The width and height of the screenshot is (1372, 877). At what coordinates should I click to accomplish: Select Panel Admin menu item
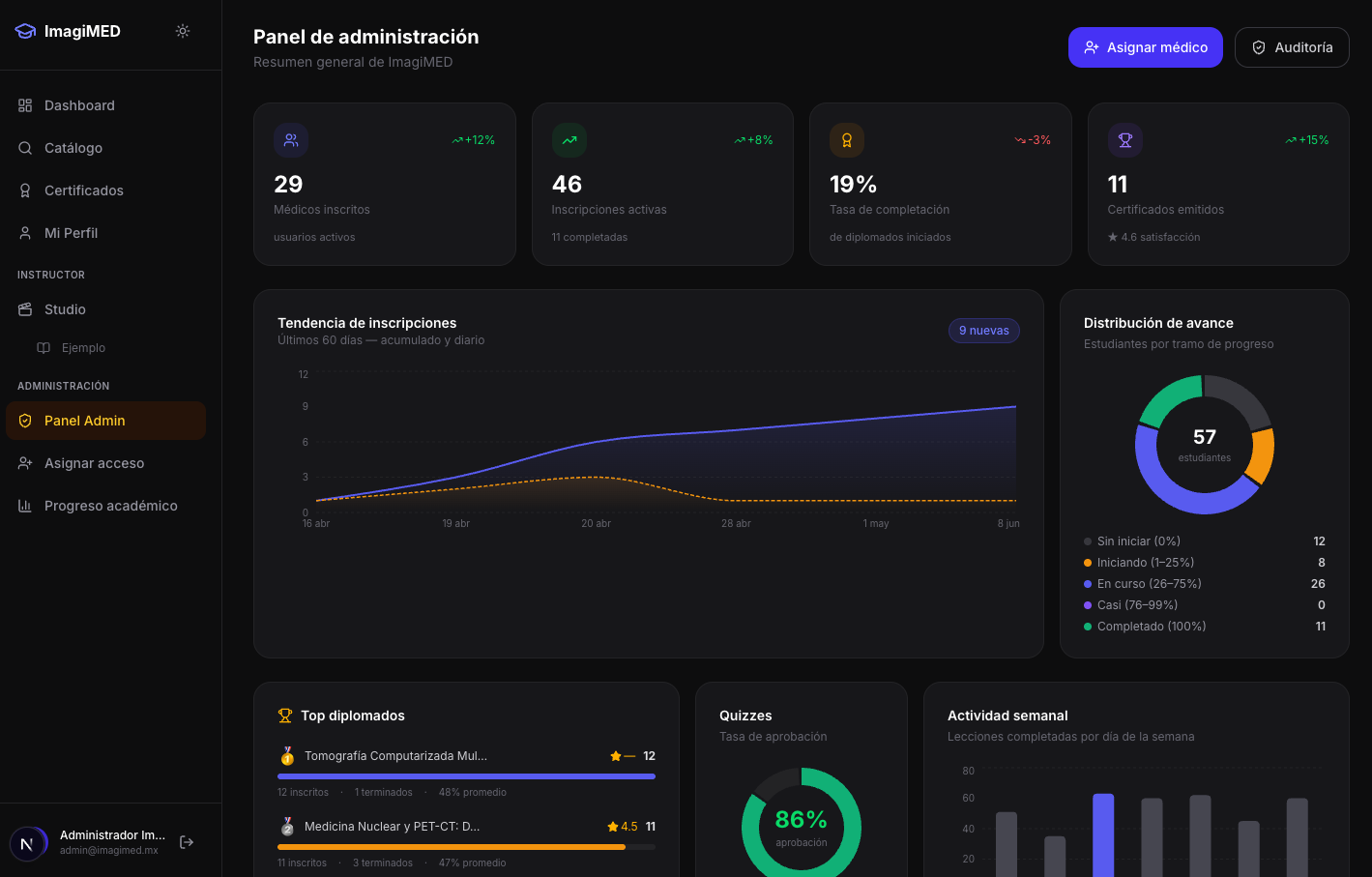pos(105,421)
